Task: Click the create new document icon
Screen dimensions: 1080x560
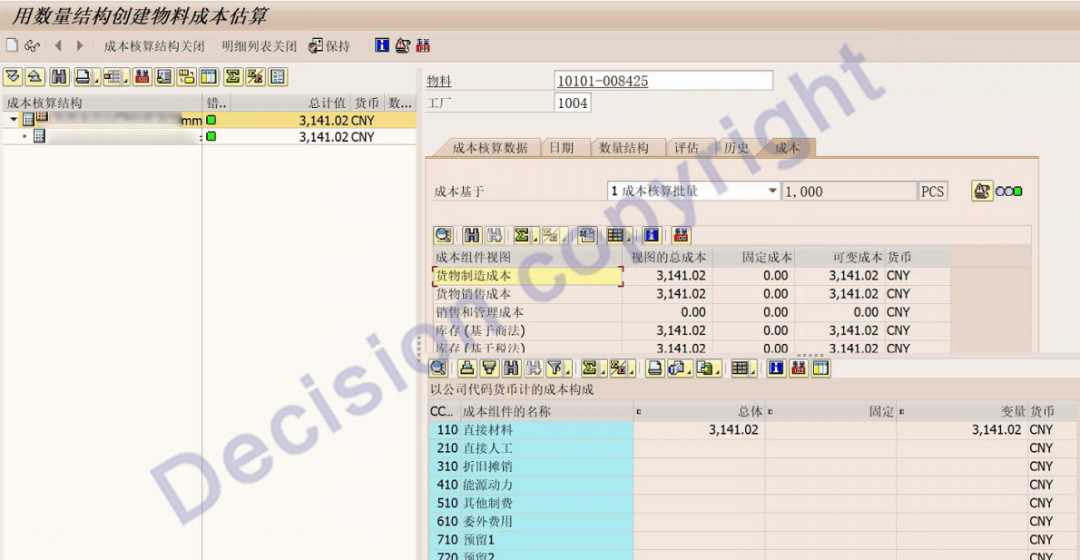Action: pos(12,46)
